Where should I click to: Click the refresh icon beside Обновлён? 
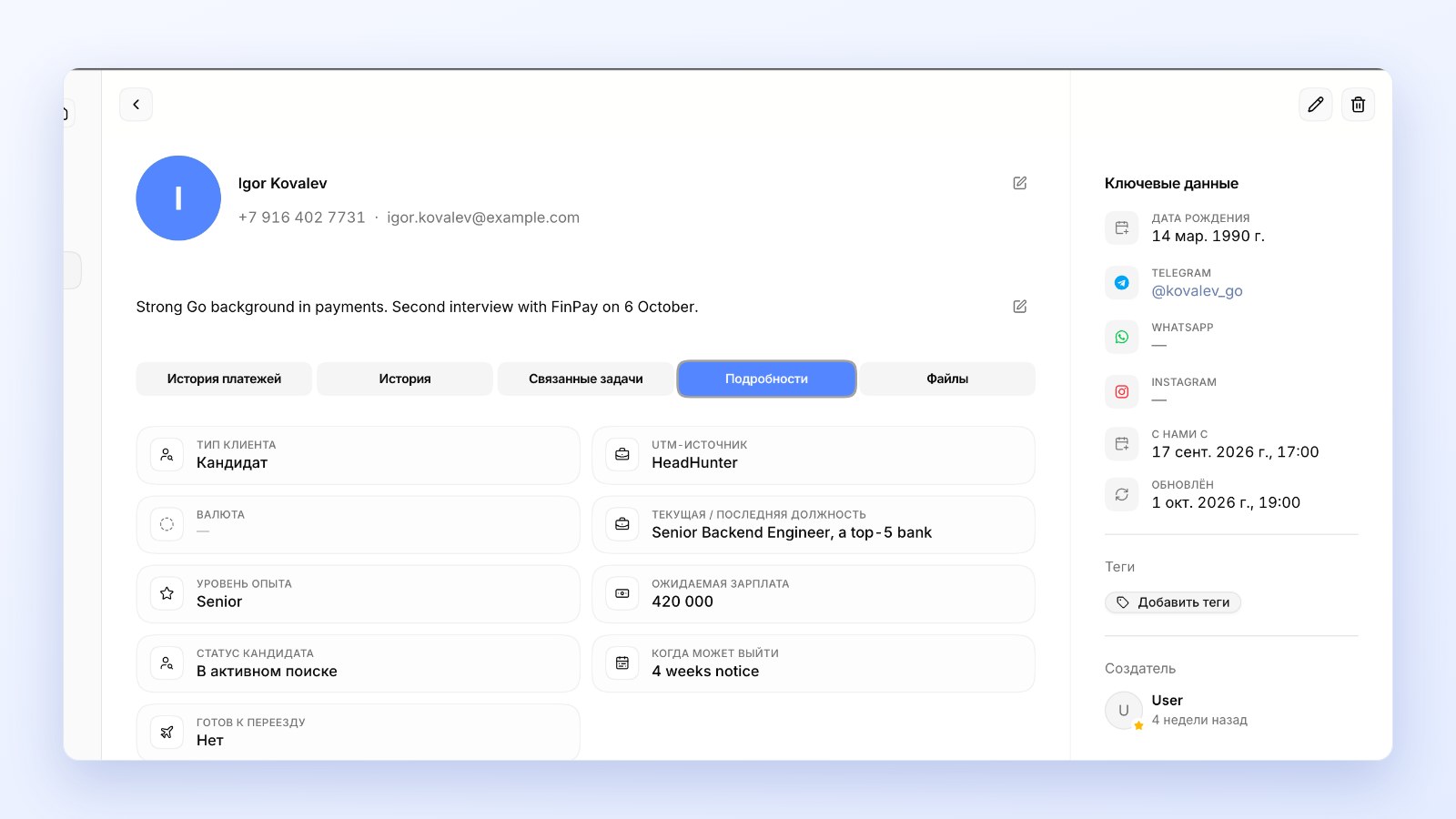tap(1122, 494)
